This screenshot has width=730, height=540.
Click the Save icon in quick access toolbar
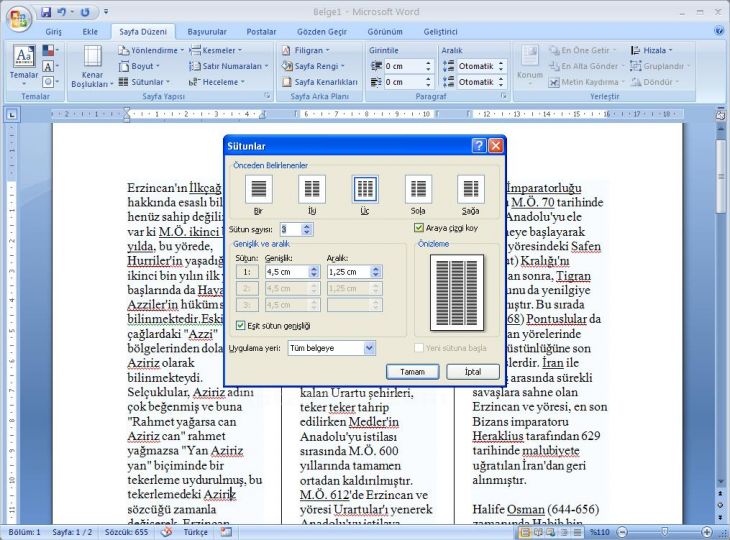[x=46, y=12]
